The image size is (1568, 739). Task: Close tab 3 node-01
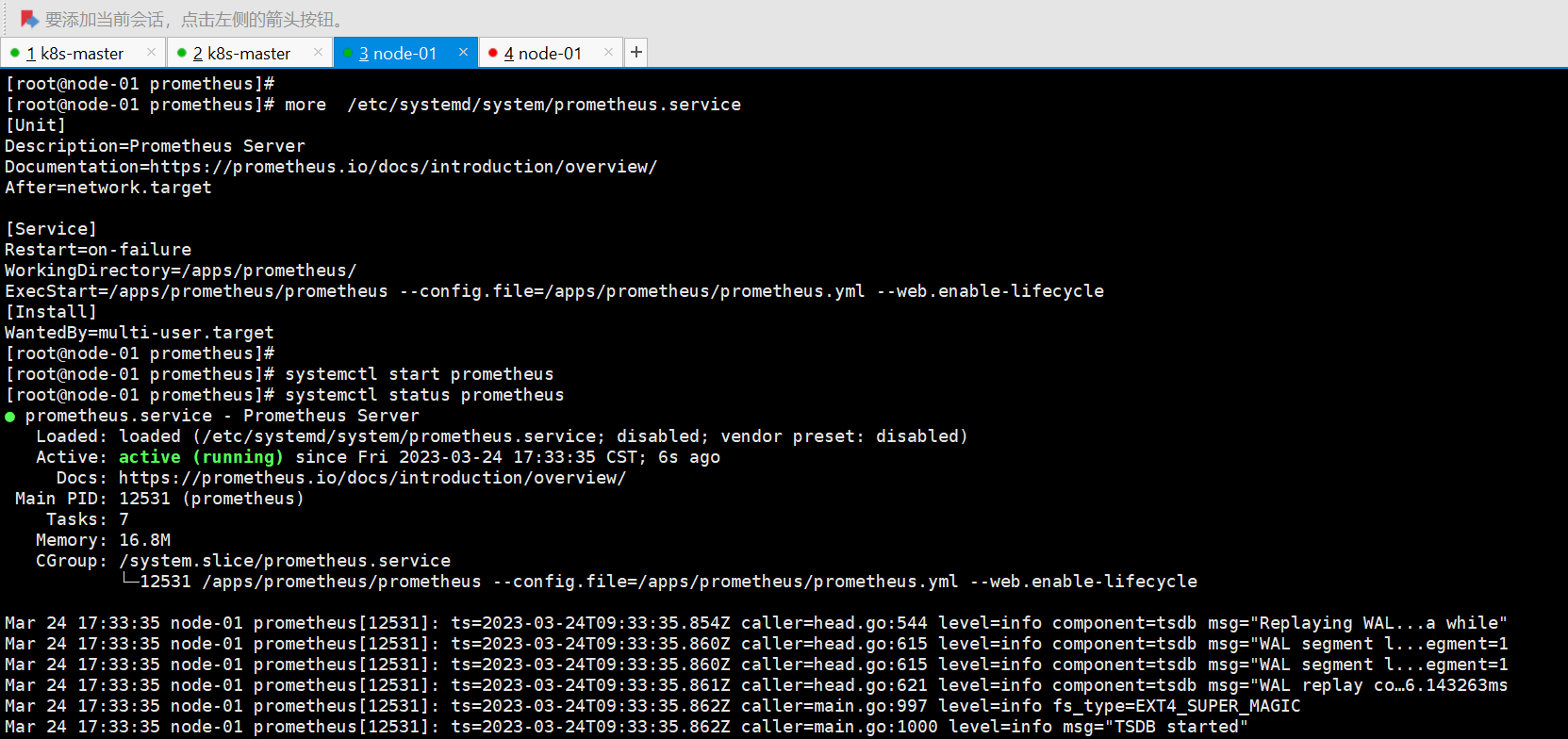463,53
